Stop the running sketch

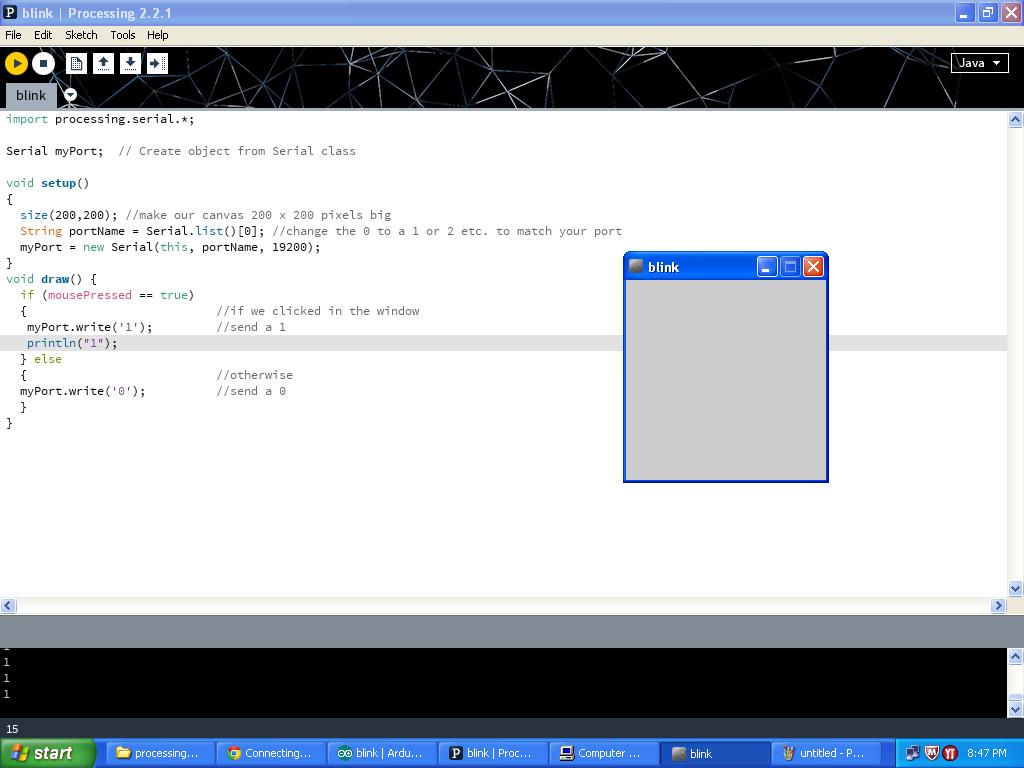point(43,63)
